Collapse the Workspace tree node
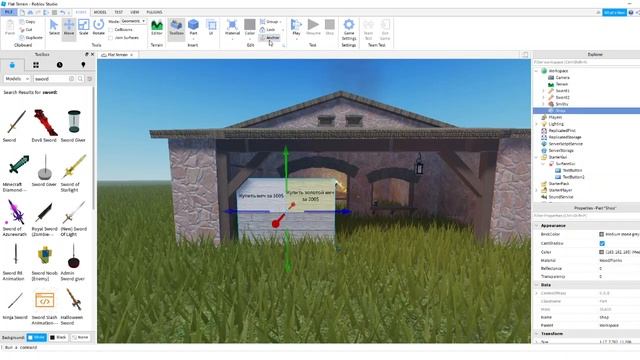This screenshot has height=360, width=640. (537, 71)
